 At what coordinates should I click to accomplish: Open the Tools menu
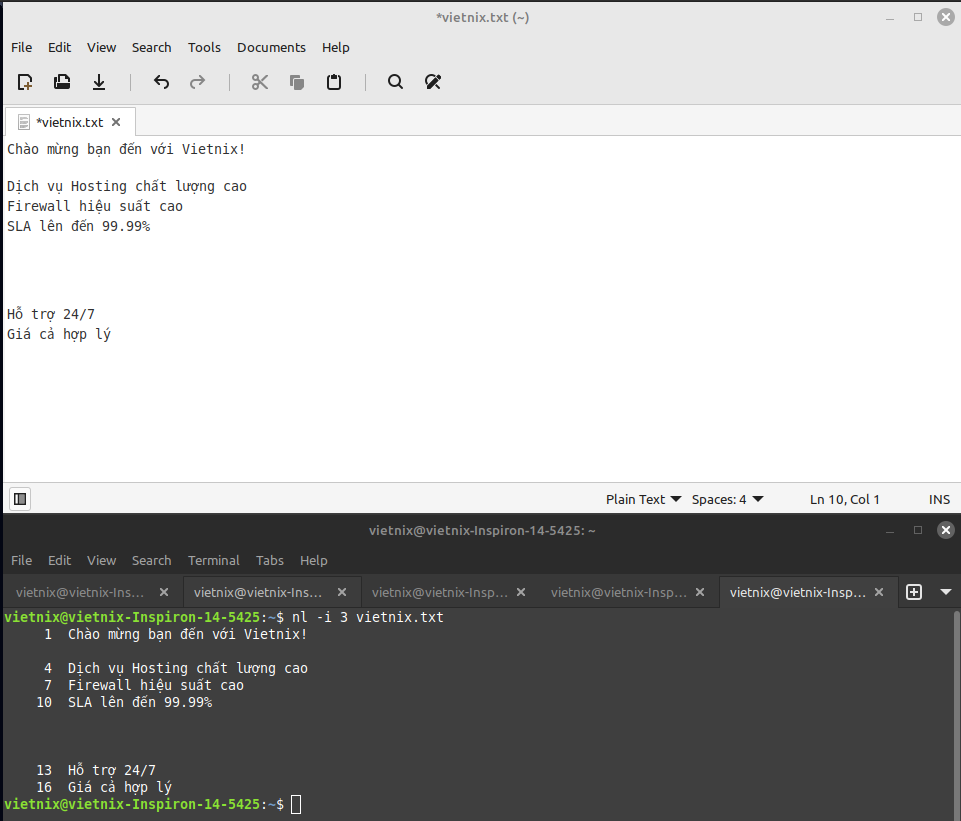[x=204, y=47]
